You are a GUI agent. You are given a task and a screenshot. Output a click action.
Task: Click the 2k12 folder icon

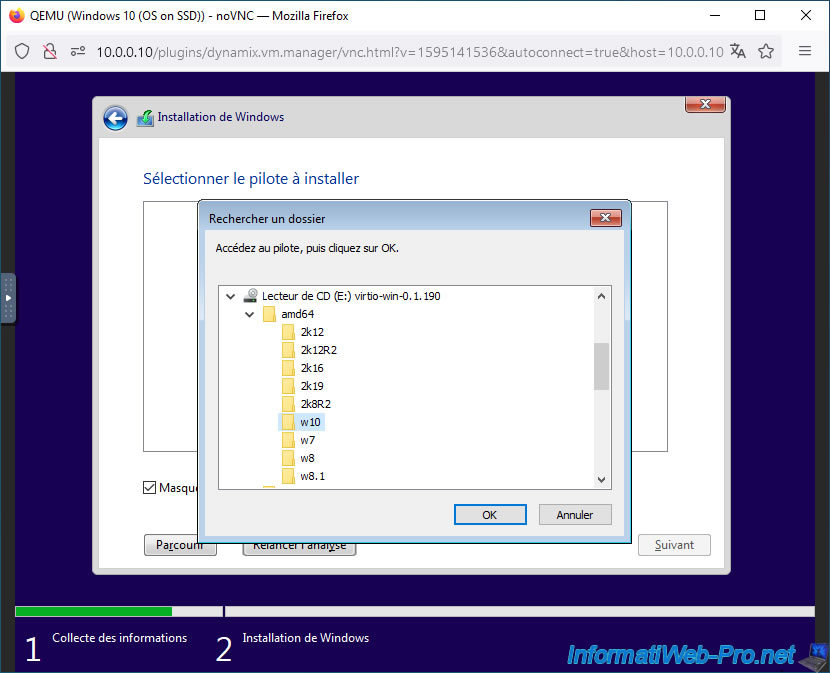coord(288,332)
